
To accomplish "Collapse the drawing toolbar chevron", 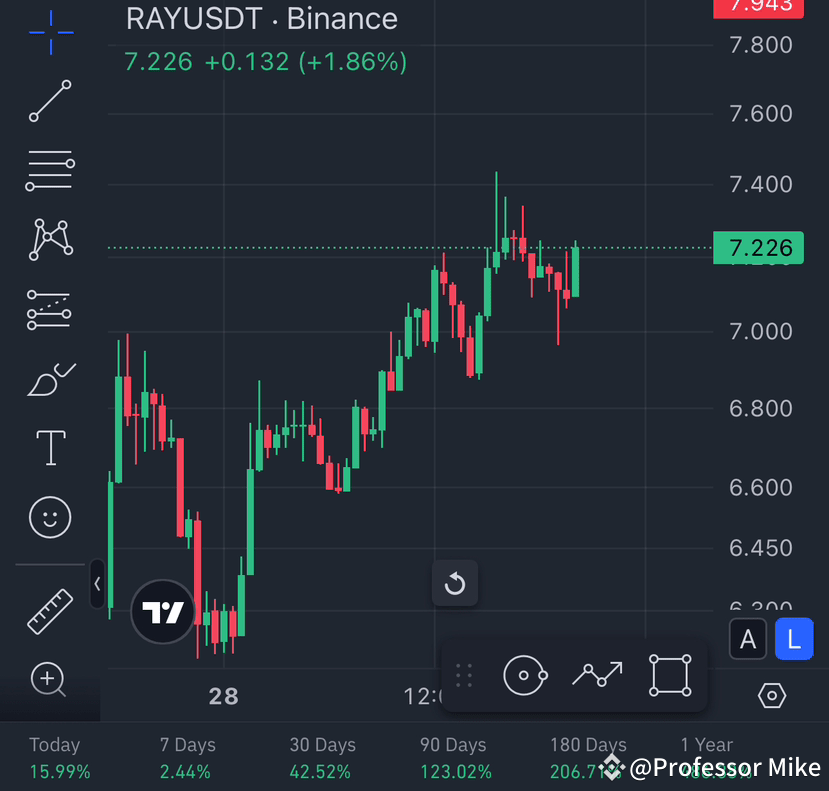I will (97, 584).
